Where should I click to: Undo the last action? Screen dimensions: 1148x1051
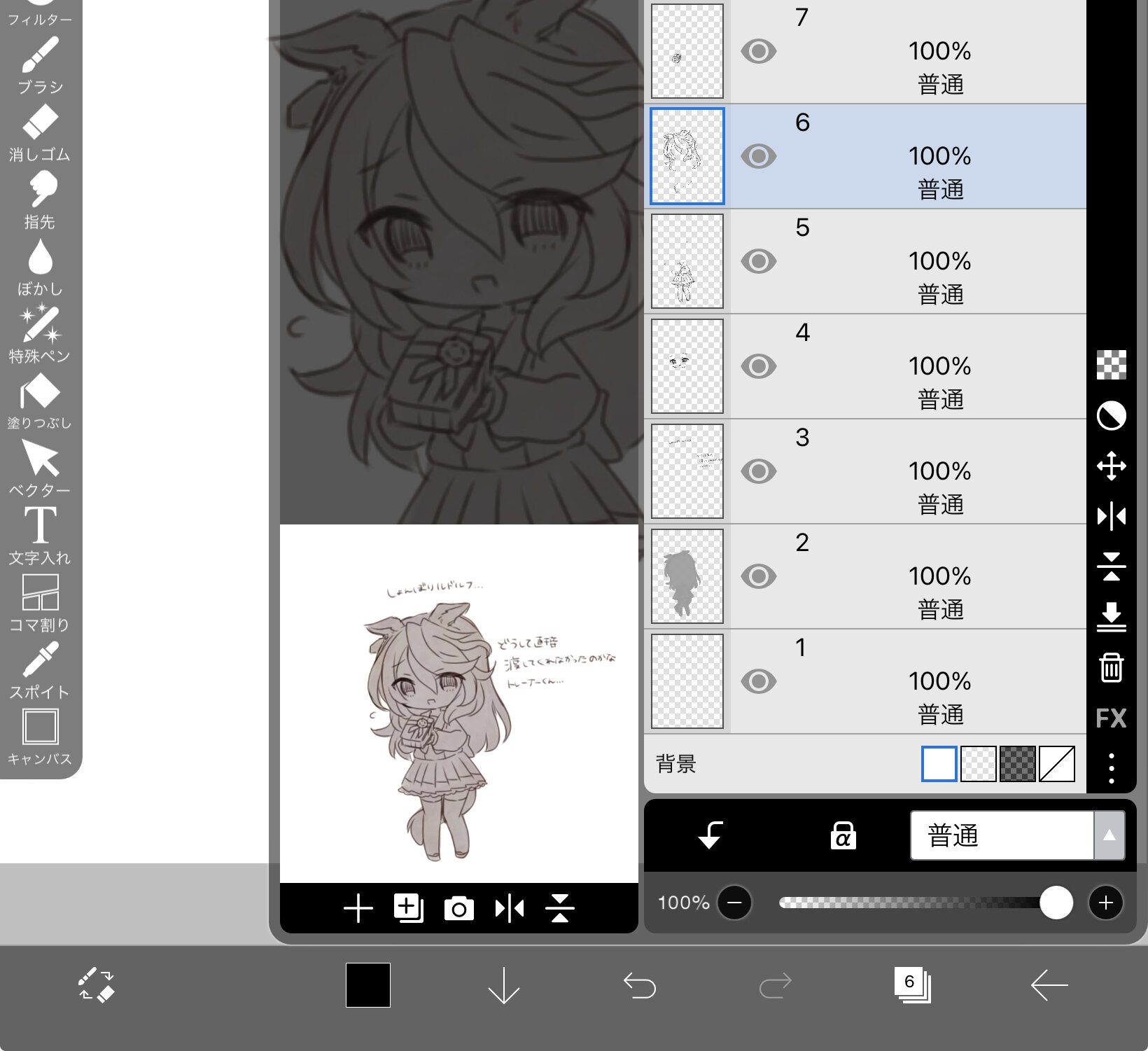point(640,985)
